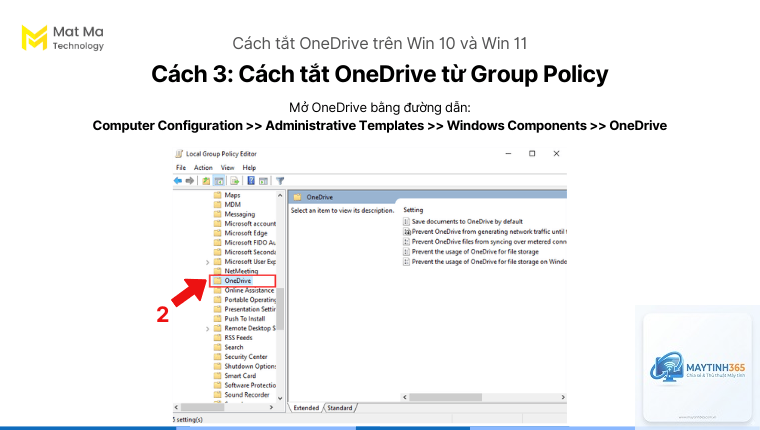Click the Mat Ma Technology logo

click(63, 38)
